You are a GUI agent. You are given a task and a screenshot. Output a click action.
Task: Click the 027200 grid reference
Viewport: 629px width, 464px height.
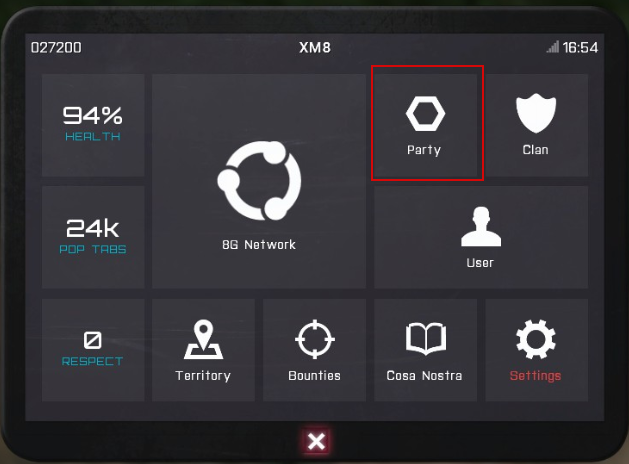tap(56, 48)
